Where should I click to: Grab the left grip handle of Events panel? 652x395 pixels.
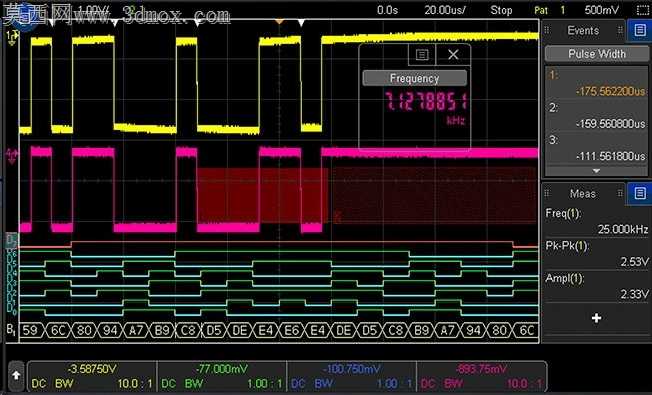point(547,30)
